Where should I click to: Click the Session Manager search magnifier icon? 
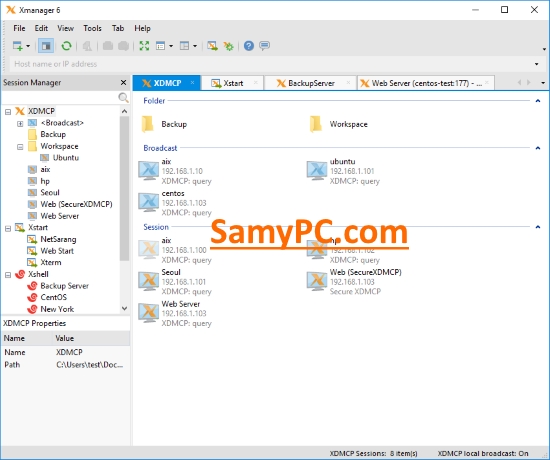pyautogui.click(x=123, y=98)
